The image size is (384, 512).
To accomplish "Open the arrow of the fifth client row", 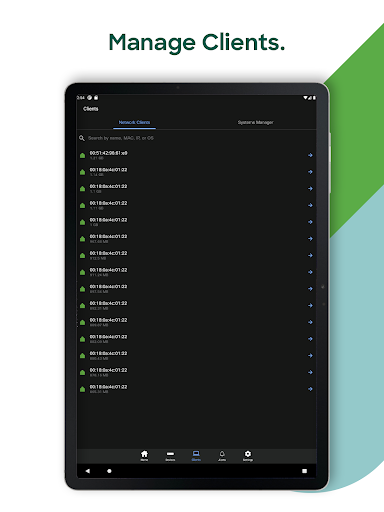I will click(x=310, y=222).
